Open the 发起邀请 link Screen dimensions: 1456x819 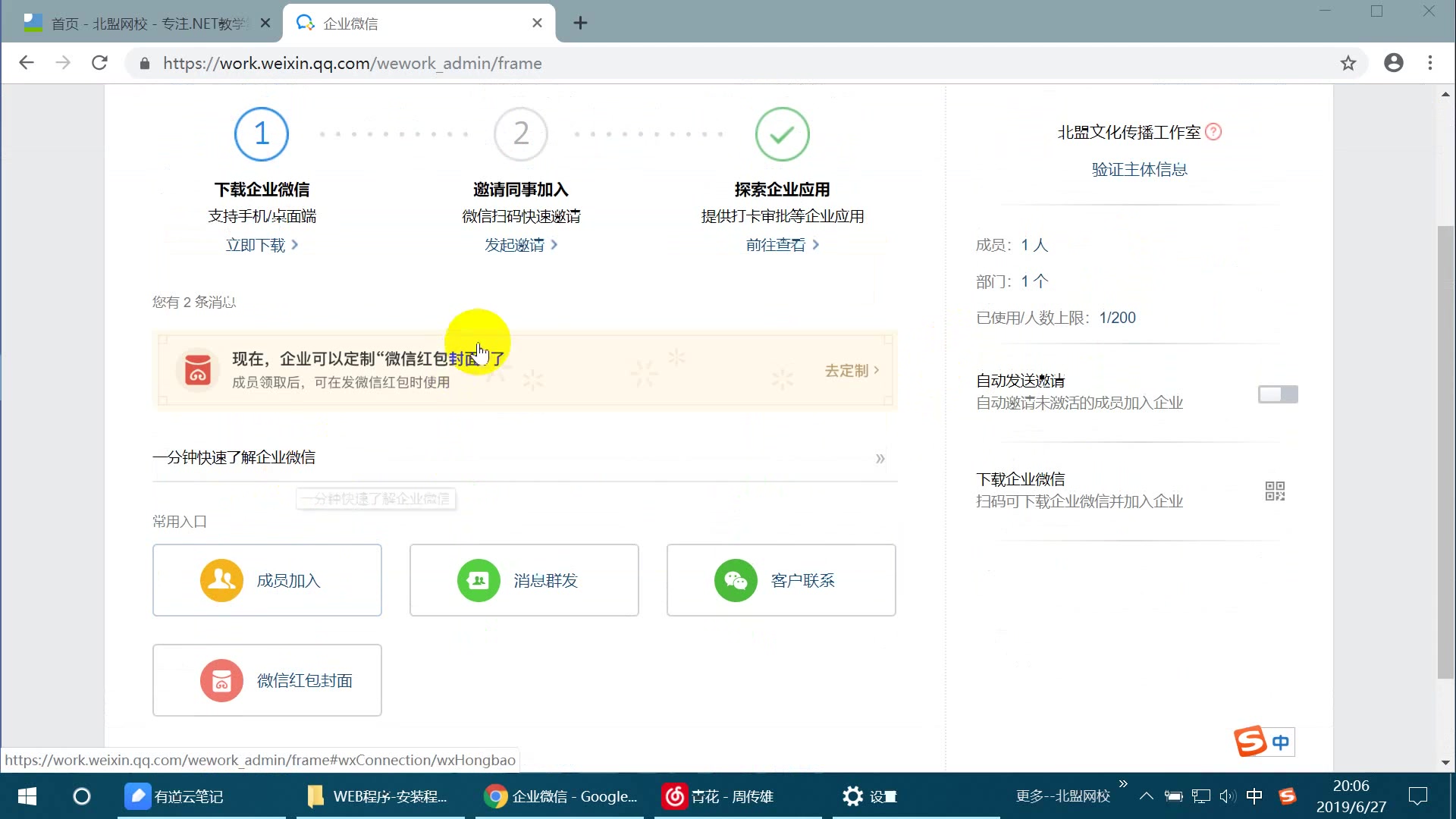pos(521,245)
